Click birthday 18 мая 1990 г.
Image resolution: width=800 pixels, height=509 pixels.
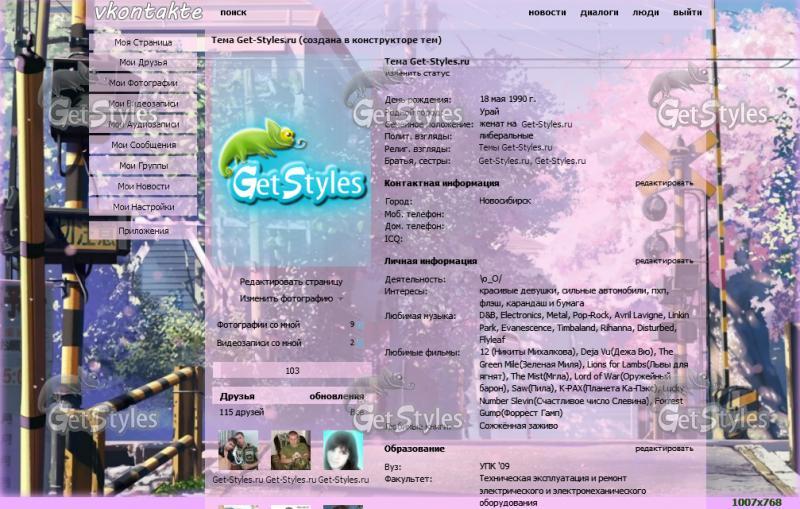point(508,99)
